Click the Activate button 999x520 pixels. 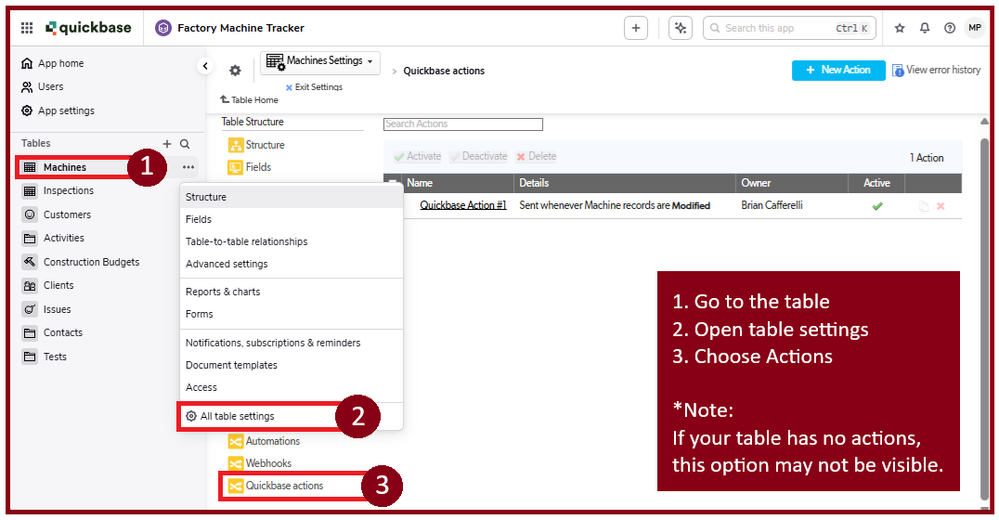(x=417, y=157)
